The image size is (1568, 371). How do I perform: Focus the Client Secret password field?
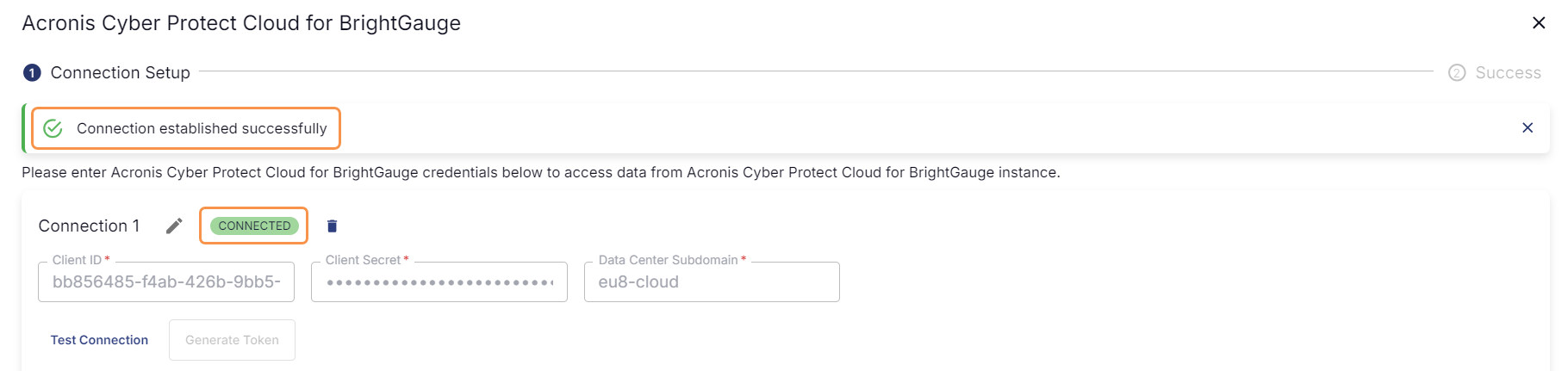pos(439,281)
